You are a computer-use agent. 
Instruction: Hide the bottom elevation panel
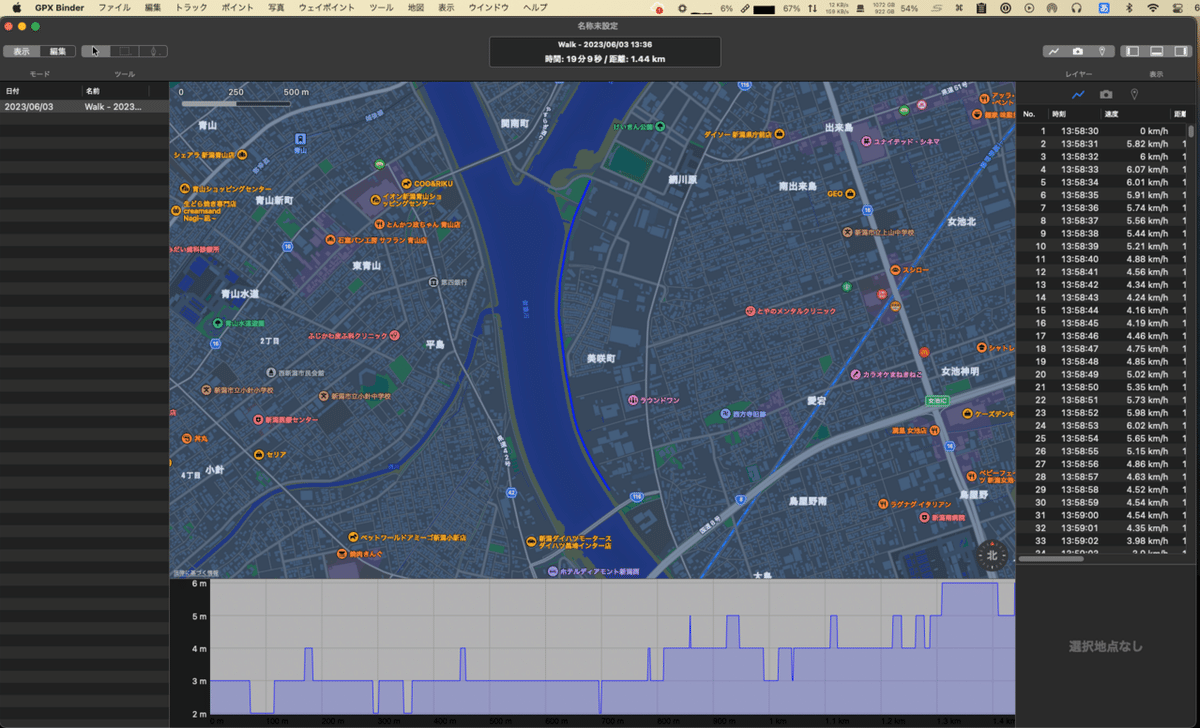pyautogui.click(x=1156, y=51)
